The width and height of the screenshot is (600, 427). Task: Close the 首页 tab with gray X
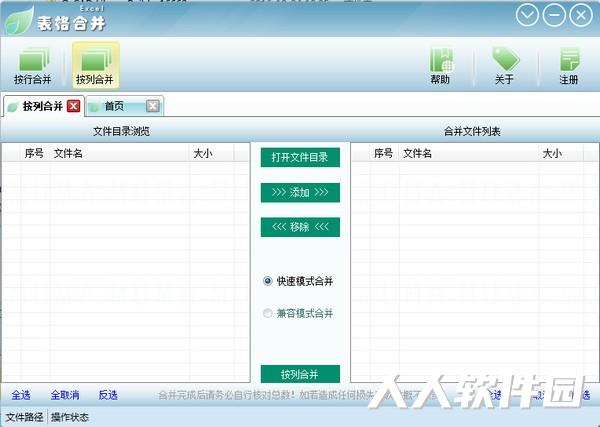pos(153,106)
